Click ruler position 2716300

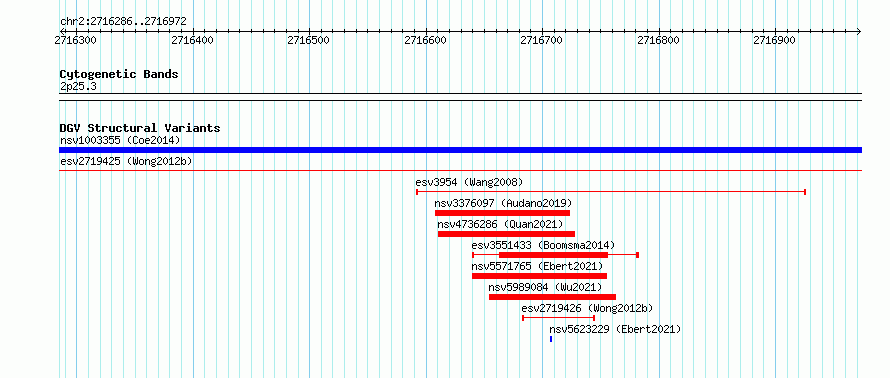75,40
